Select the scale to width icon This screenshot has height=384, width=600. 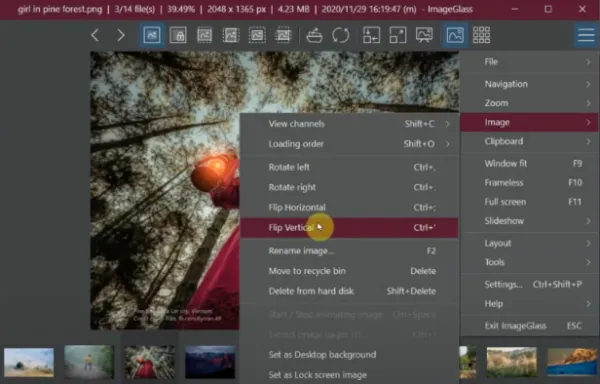coord(204,35)
